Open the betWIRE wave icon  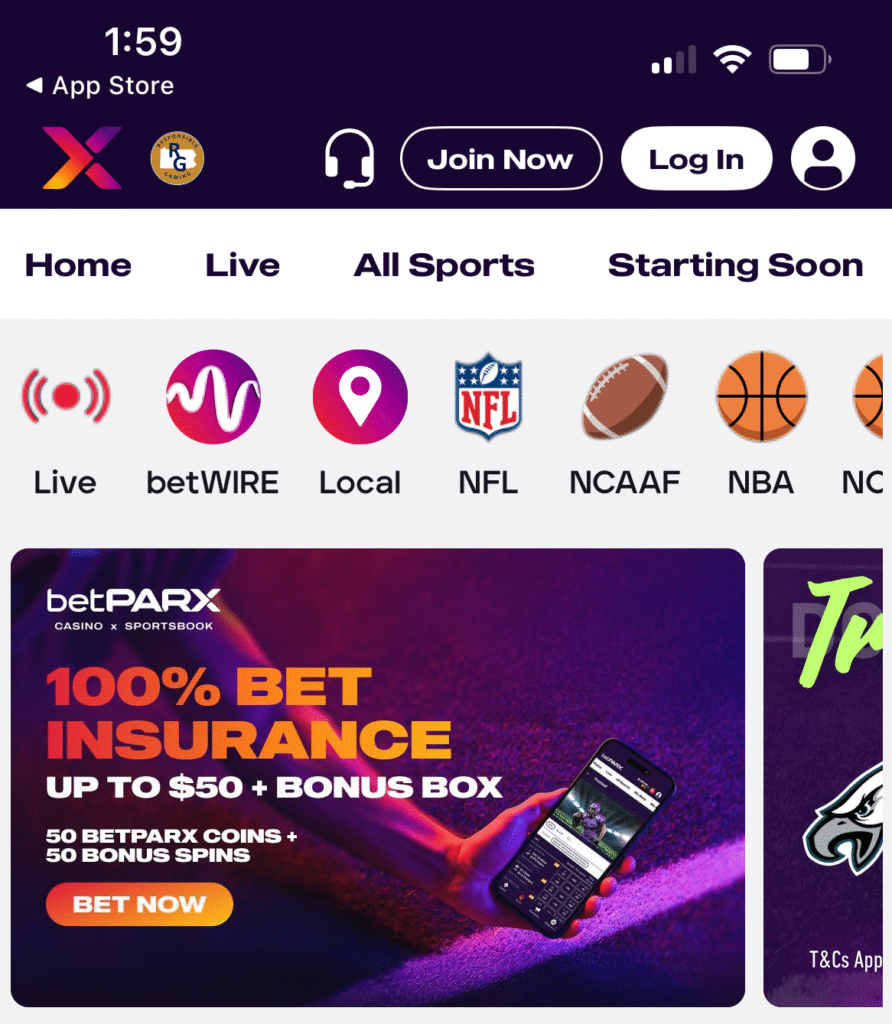pyautogui.click(x=214, y=396)
